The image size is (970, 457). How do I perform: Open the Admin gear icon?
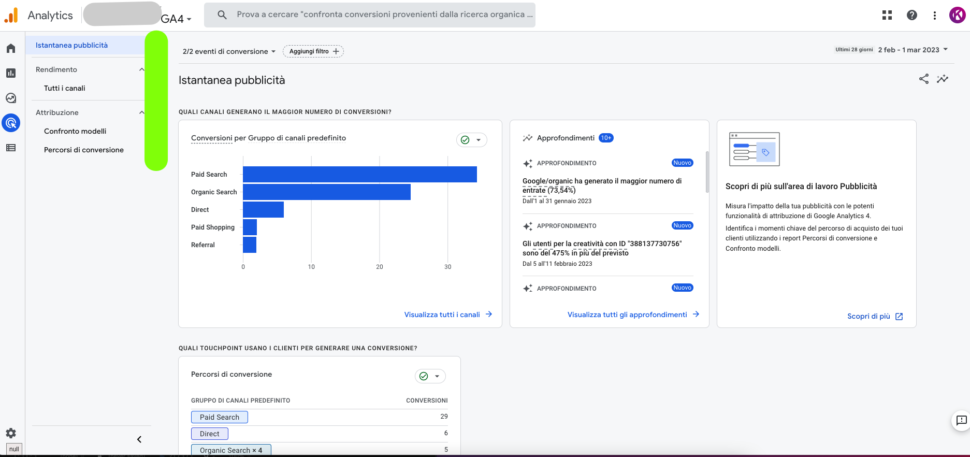(11, 433)
